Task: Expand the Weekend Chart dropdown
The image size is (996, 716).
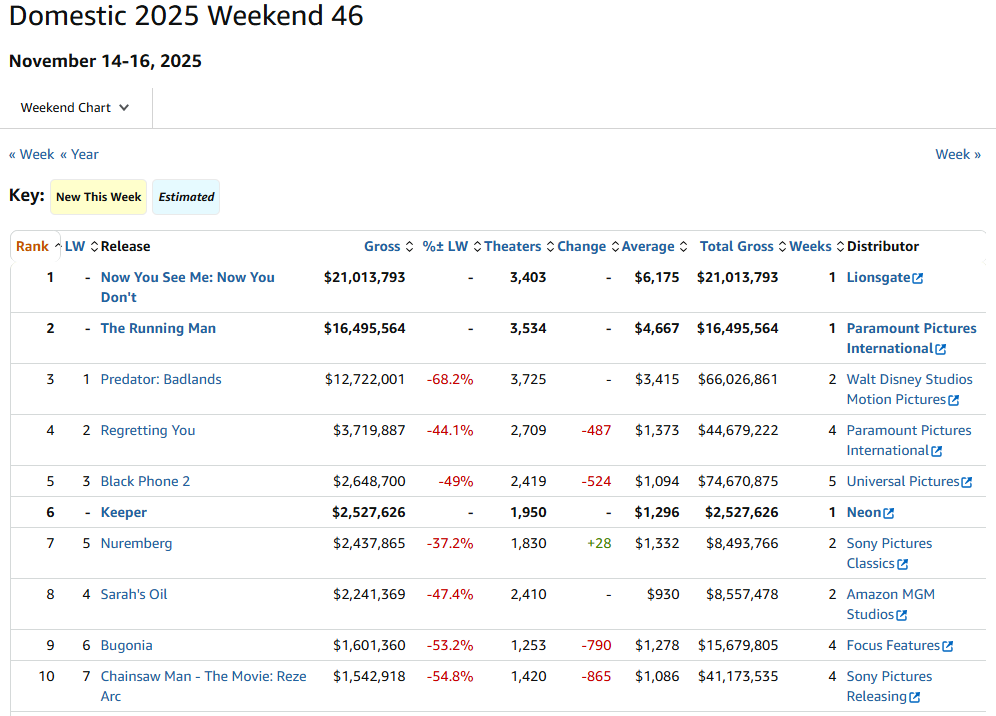Action: [x=76, y=108]
